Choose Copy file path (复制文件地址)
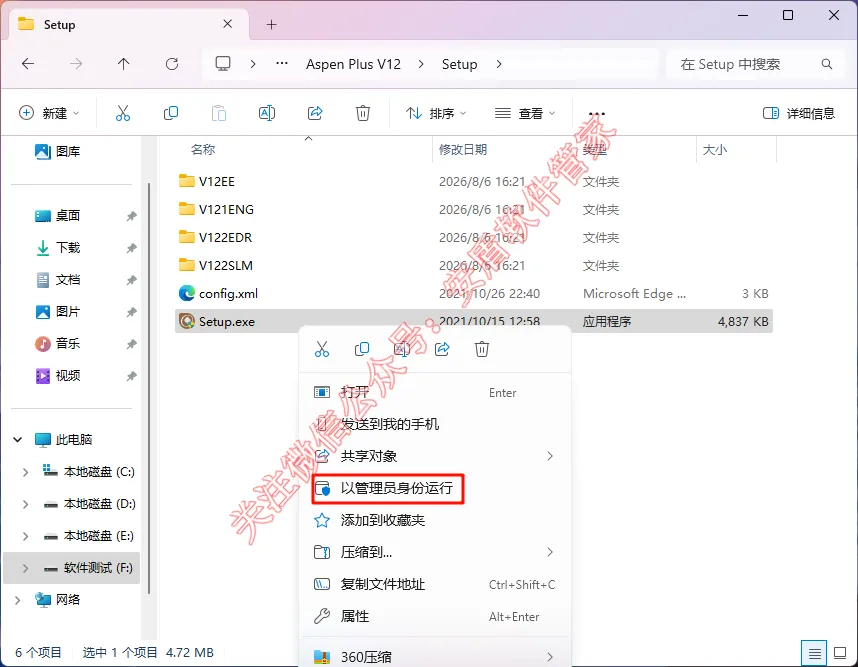Viewport: 858px width, 667px height. [x=435, y=584]
